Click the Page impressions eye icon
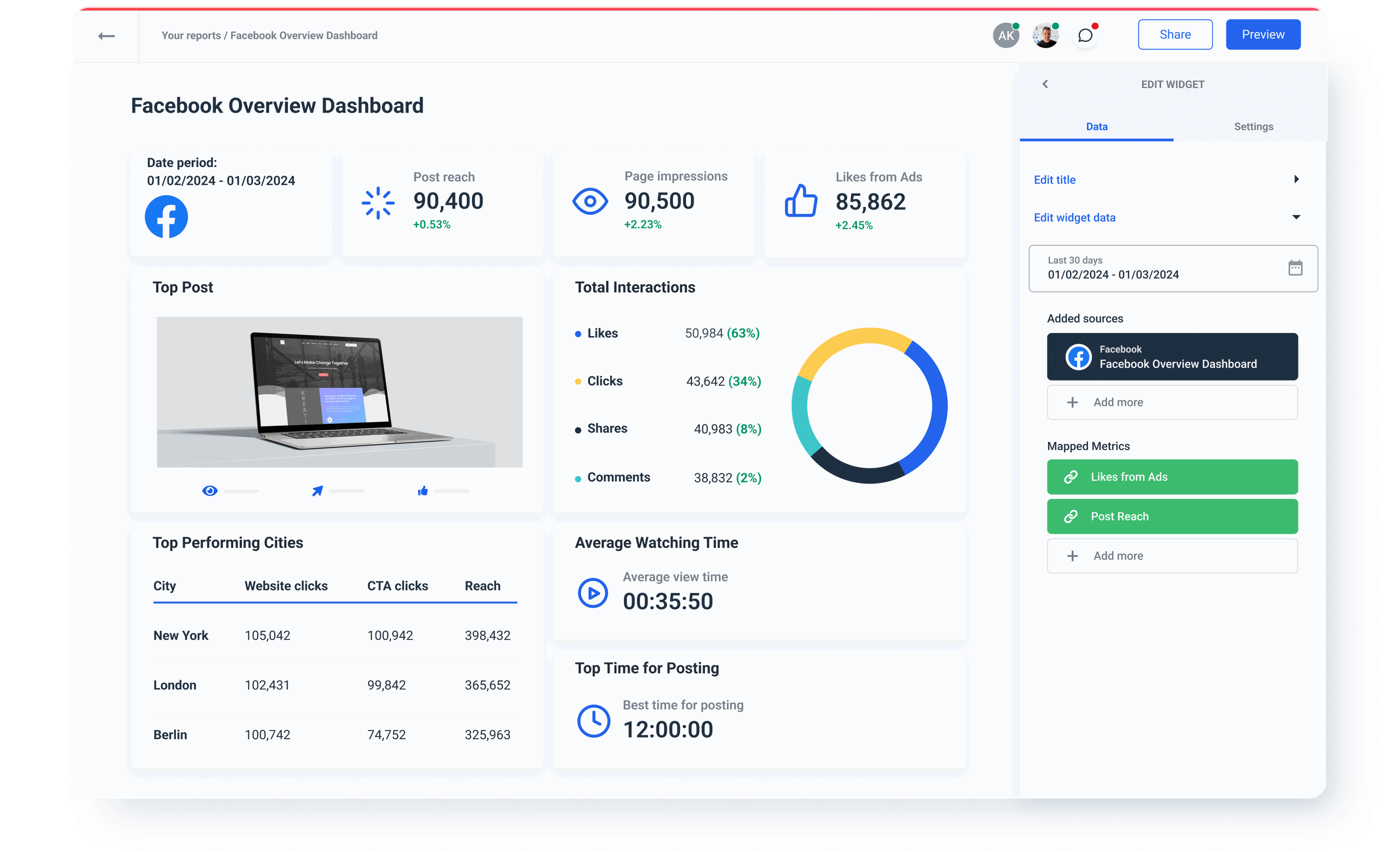Screen dimensions: 1400x852 (x=590, y=201)
